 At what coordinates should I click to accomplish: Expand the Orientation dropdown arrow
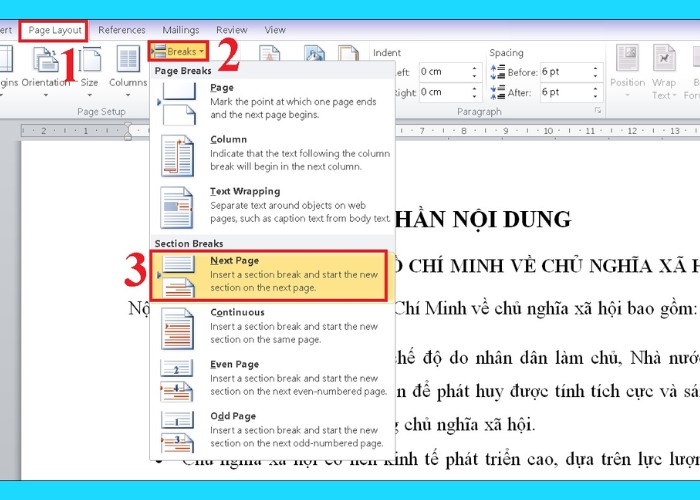46,95
